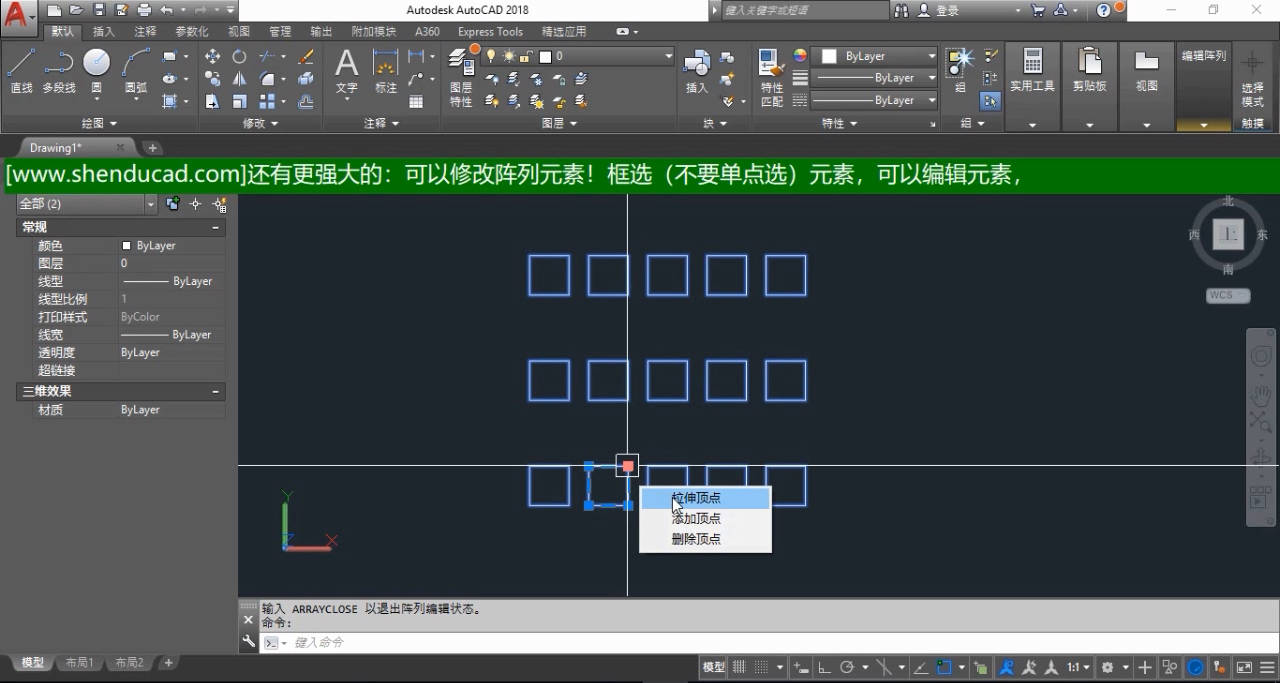Toggle grid display in status bar
The width and height of the screenshot is (1280, 683).
(x=740, y=667)
